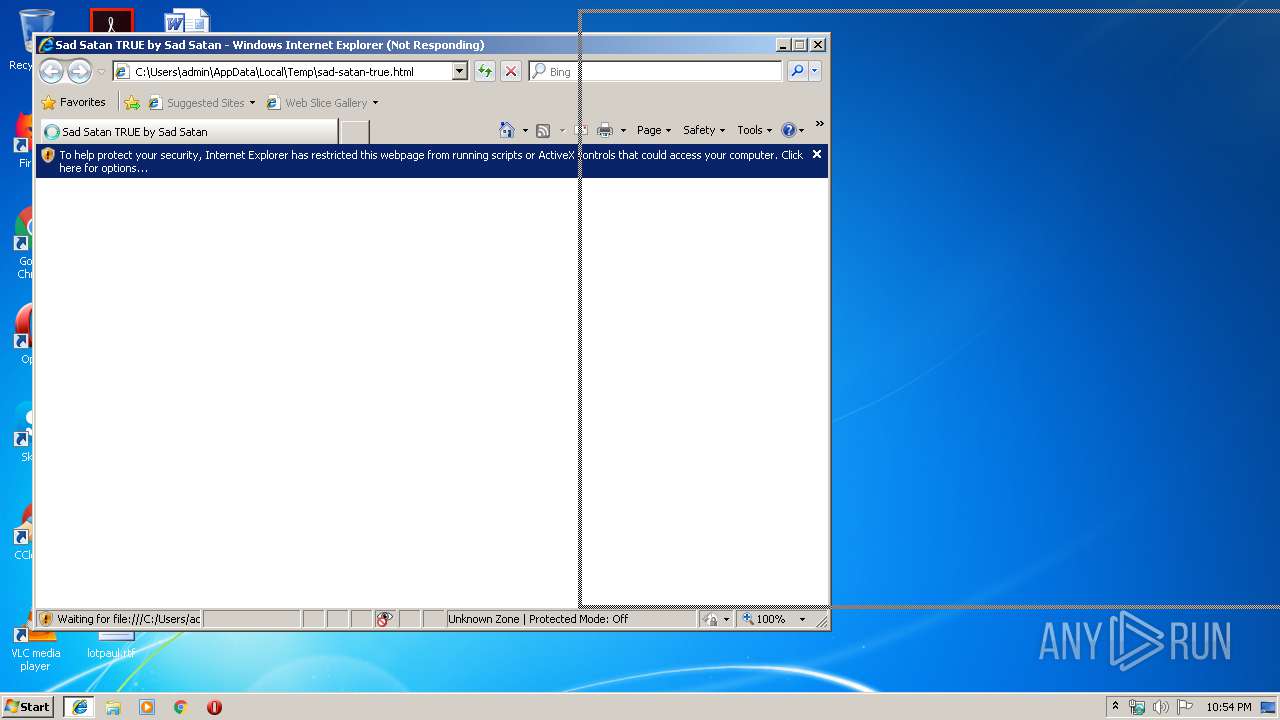The height and width of the screenshot is (720, 1280).
Task: Launch Google Chrome from the taskbar
Action: click(x=181, y=707)
